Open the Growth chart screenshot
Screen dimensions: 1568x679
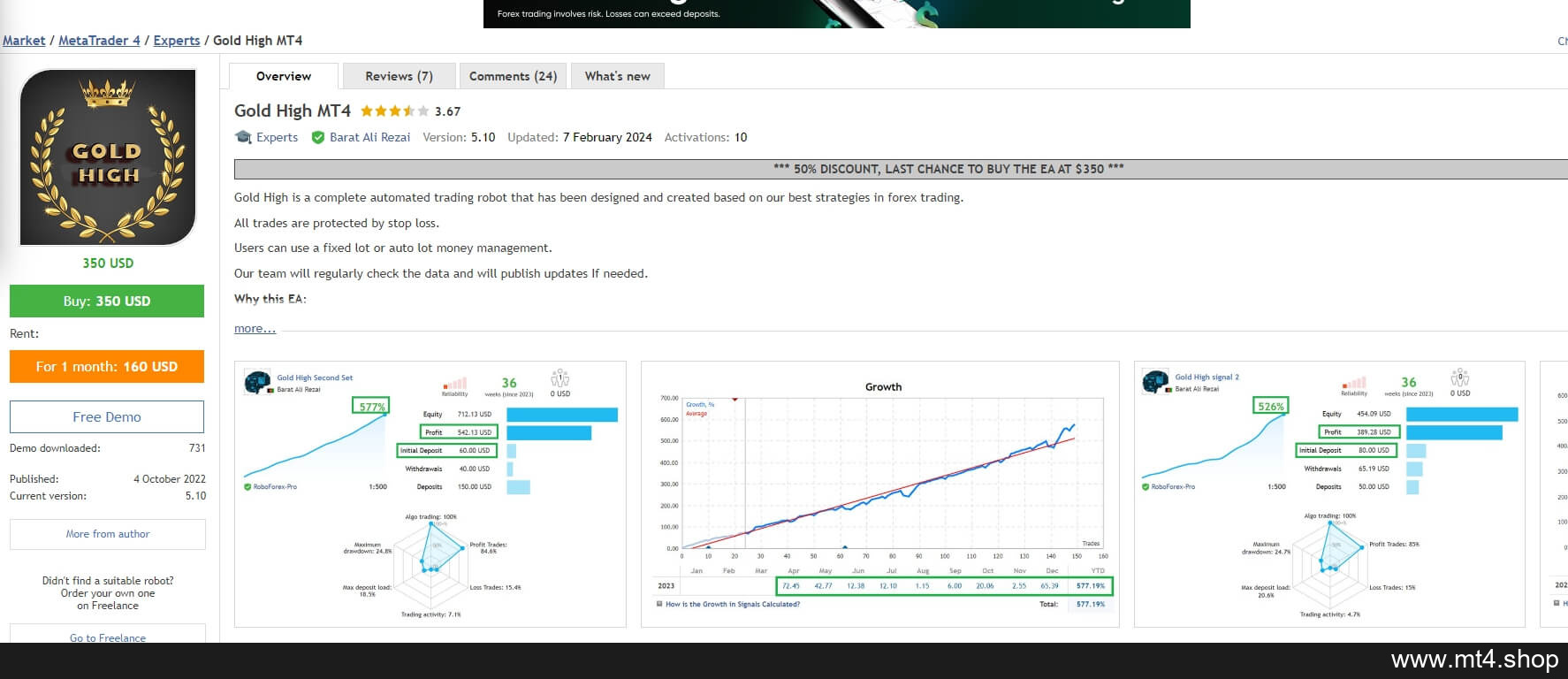click(x=880, y=494)
